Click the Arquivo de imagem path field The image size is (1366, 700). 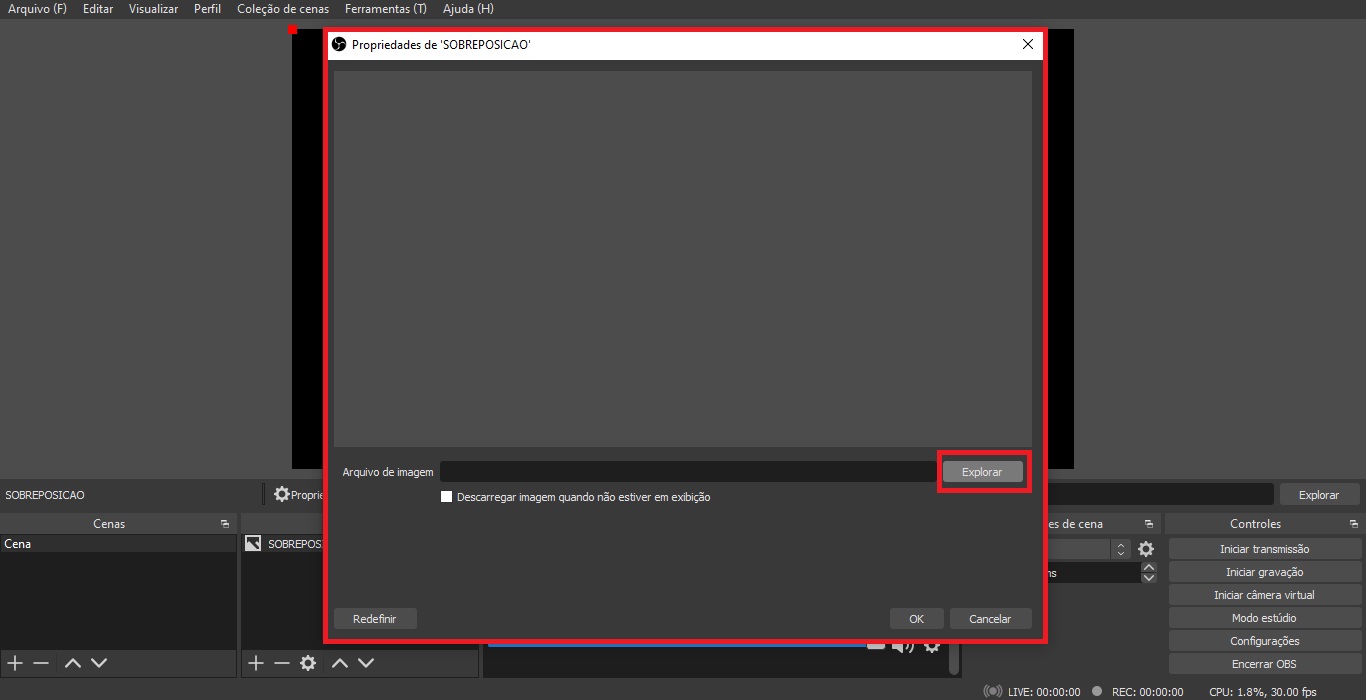pyautogui.click(x=688, y=472)
